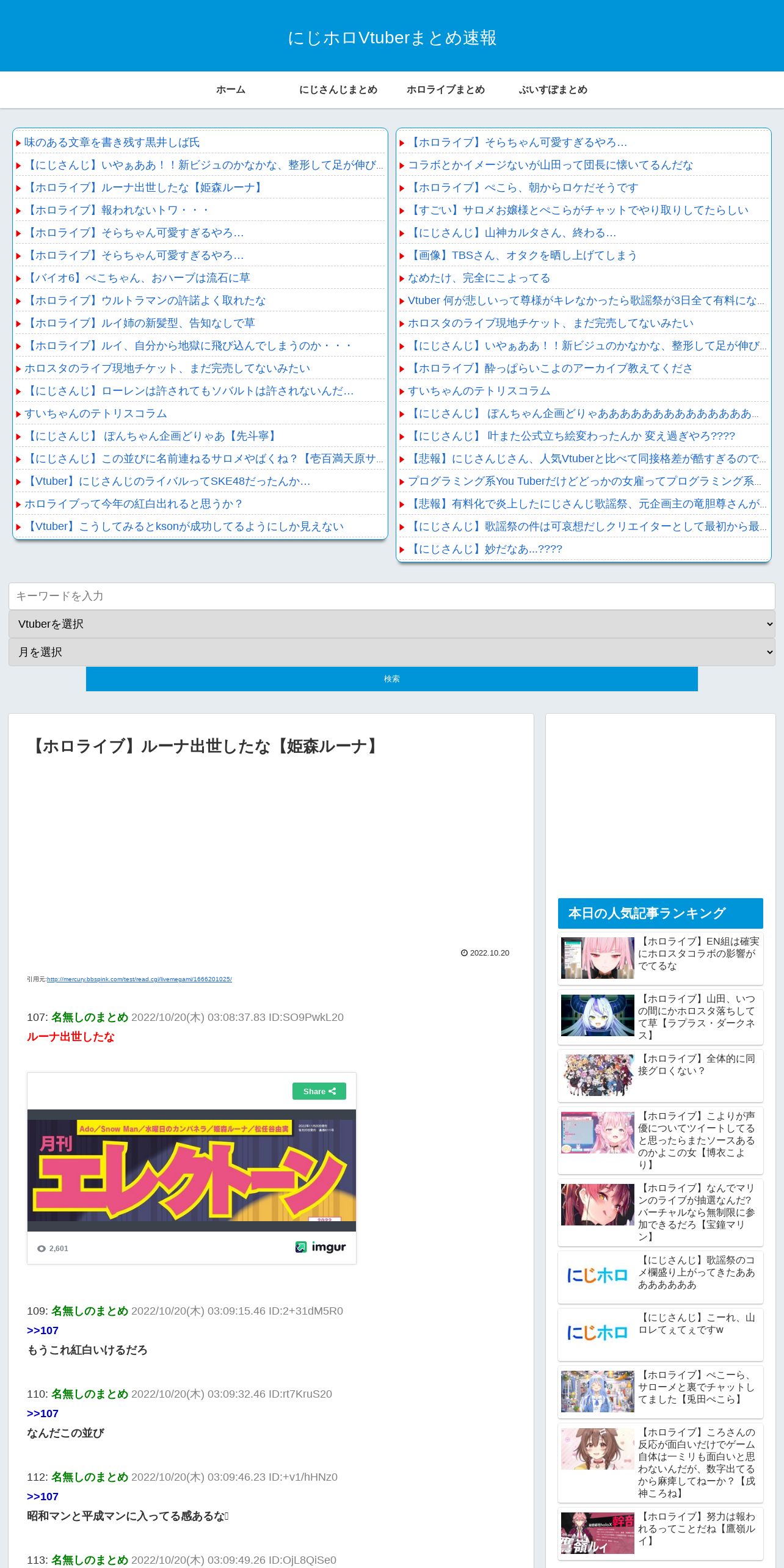Open thumbnail for こよりが声優についてツイート article
The width and height of the screenshot is (784, 1568).
598,1133
